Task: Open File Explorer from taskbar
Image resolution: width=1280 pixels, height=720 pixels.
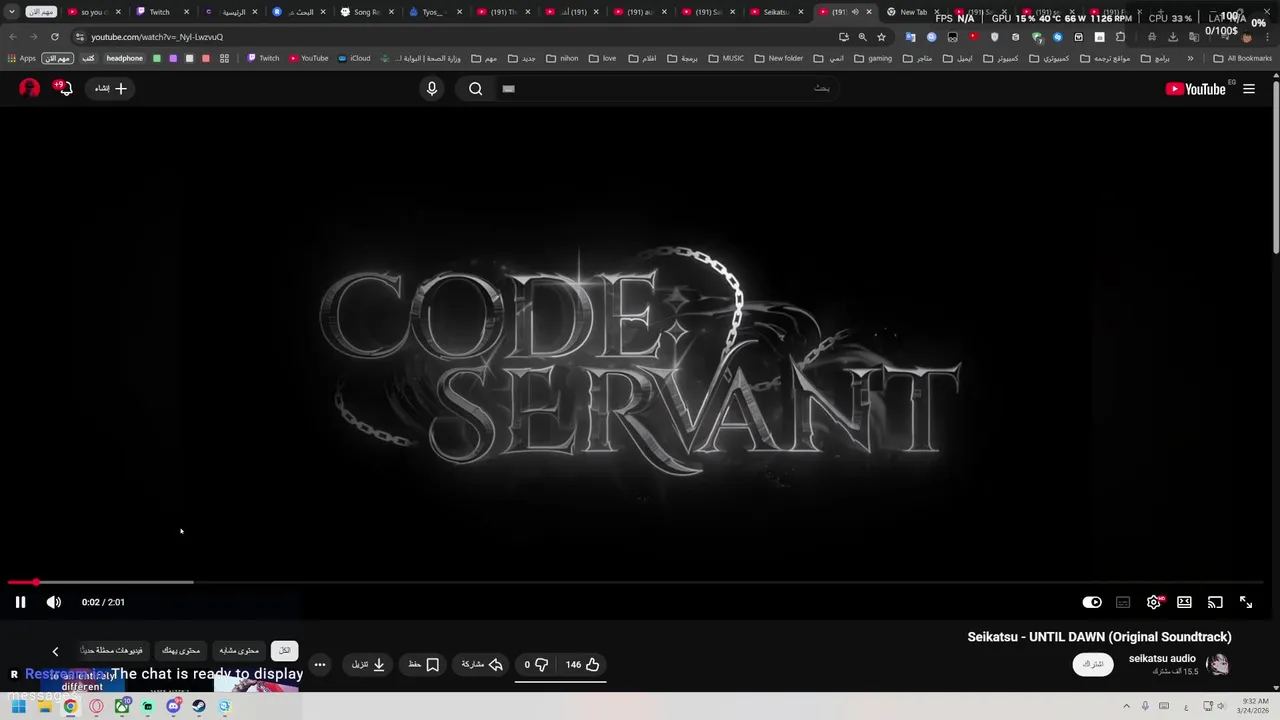Action: coord(45,706)
